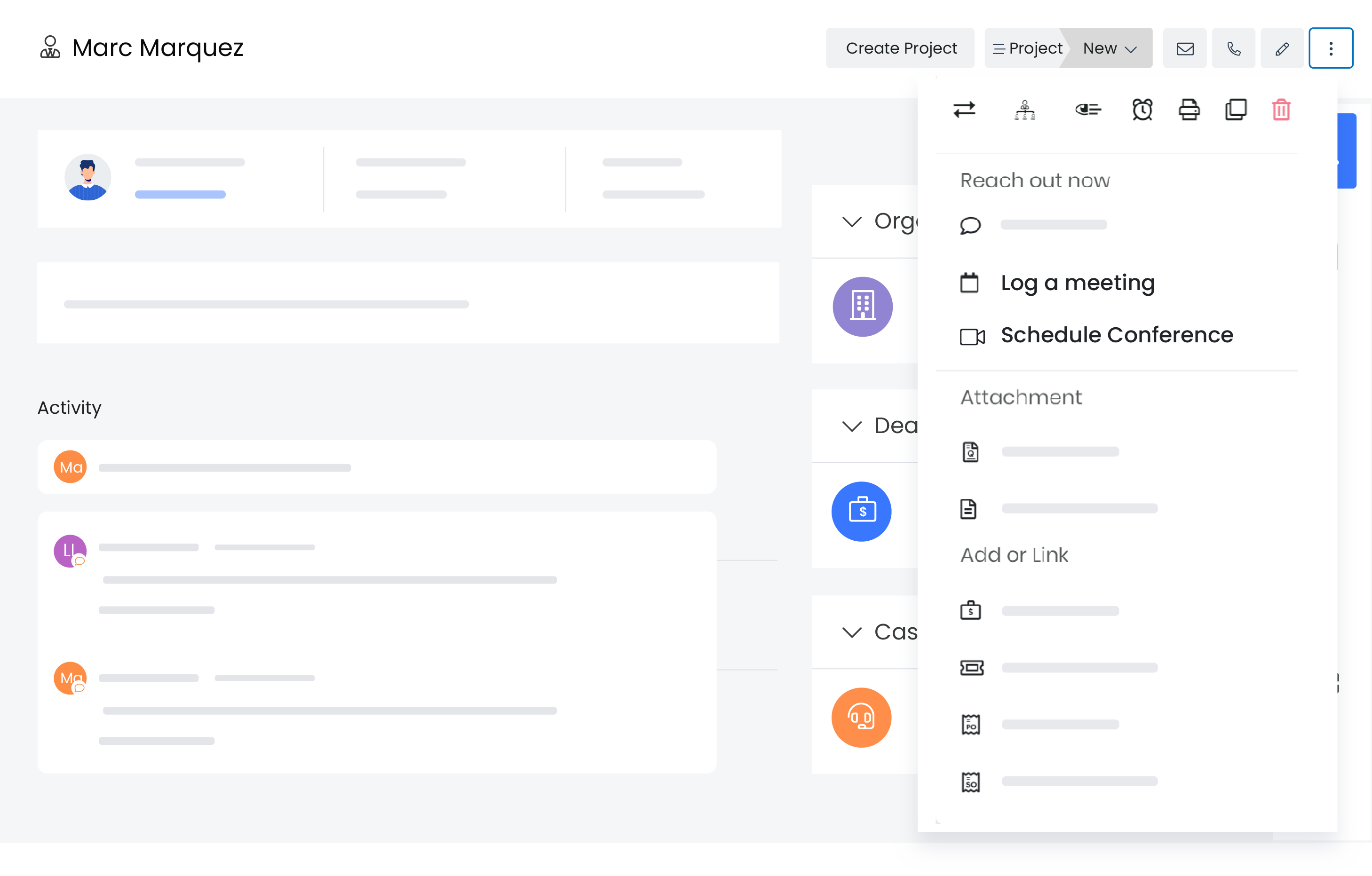Click the Reach out now heading

(x=1035, y=181)
